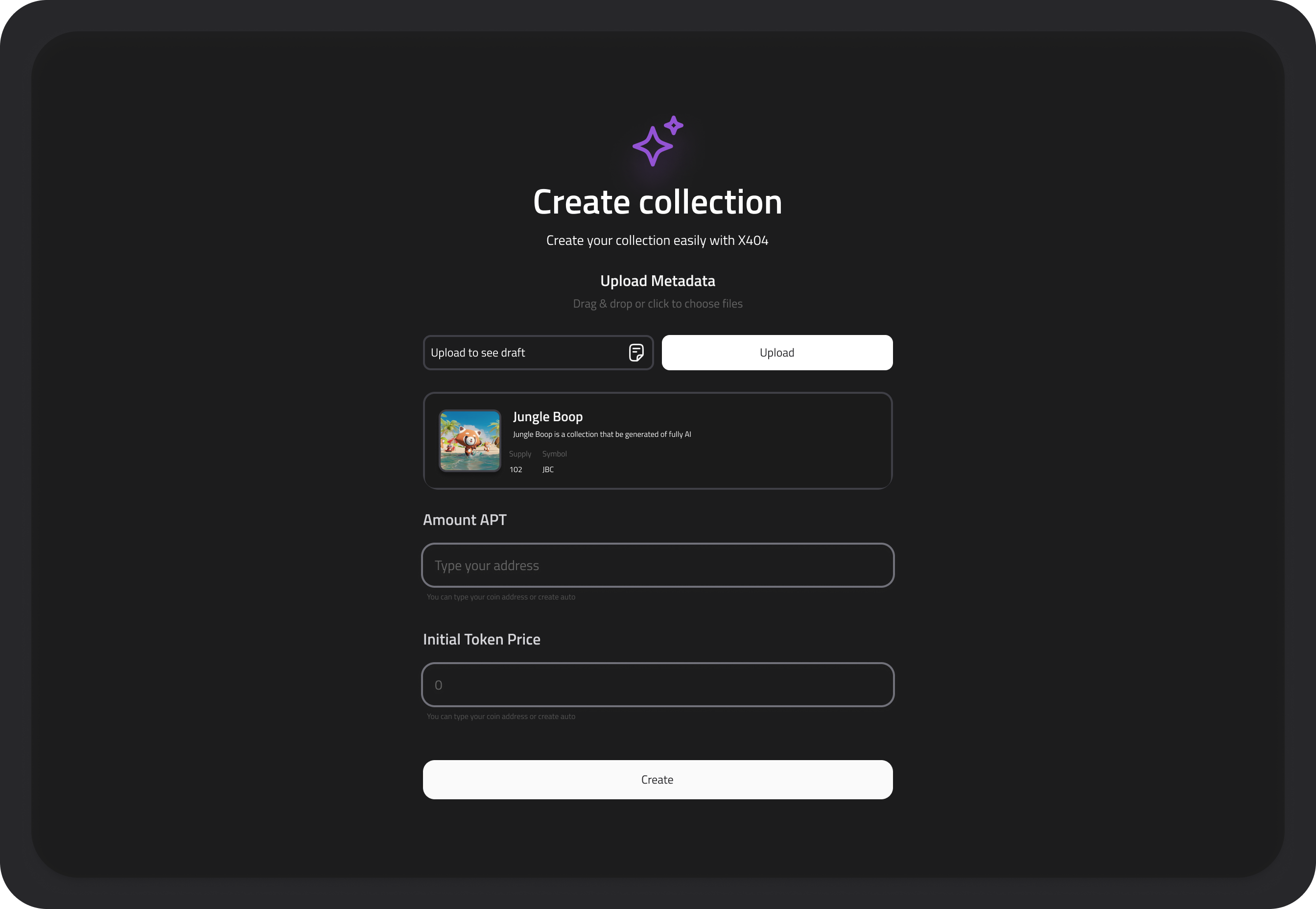The image size is (1316, 909).
Task: Click the document note icon in draft field
Action: point(636,353)
